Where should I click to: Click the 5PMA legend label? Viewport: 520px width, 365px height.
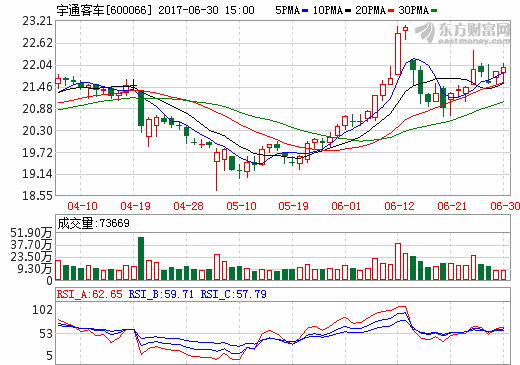(x=288, y=10)
